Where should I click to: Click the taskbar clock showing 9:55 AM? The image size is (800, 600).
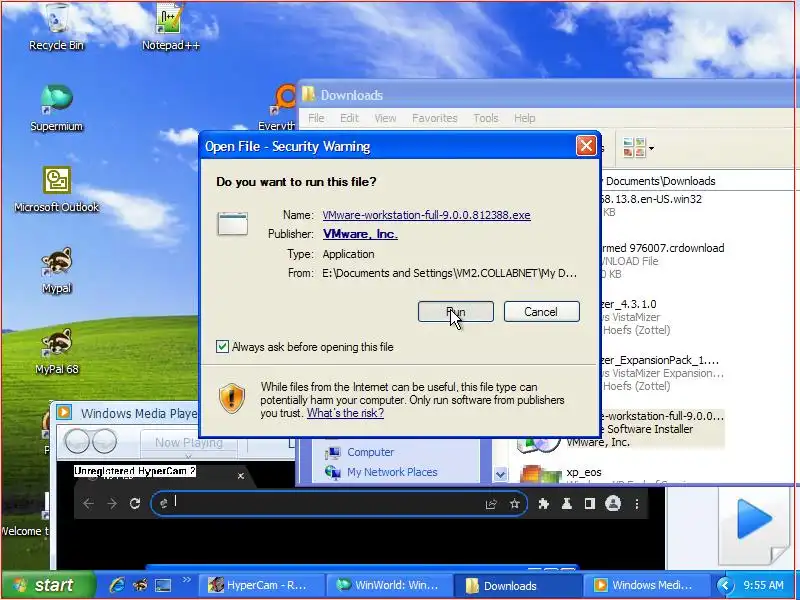(763, 585)
